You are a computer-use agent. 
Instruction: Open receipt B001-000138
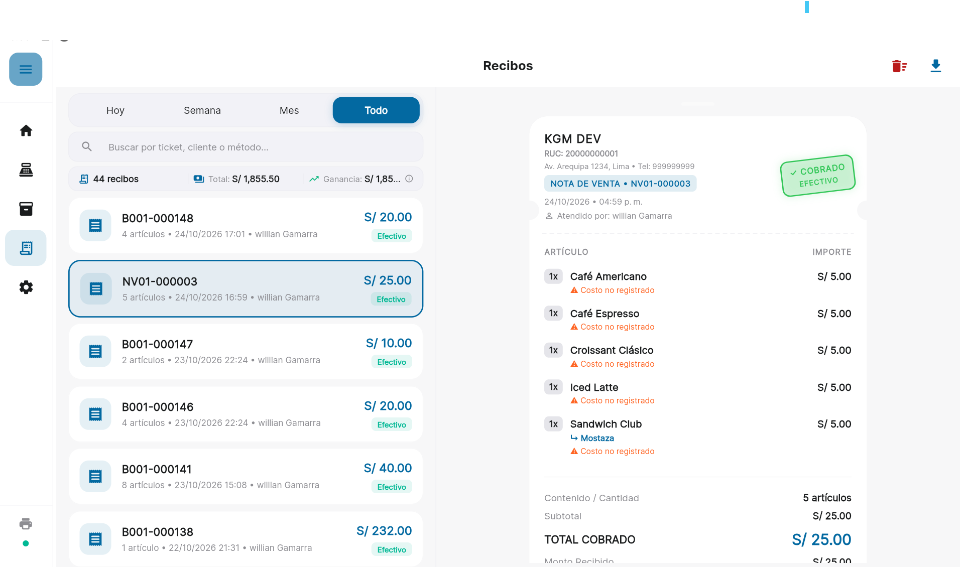246,539
